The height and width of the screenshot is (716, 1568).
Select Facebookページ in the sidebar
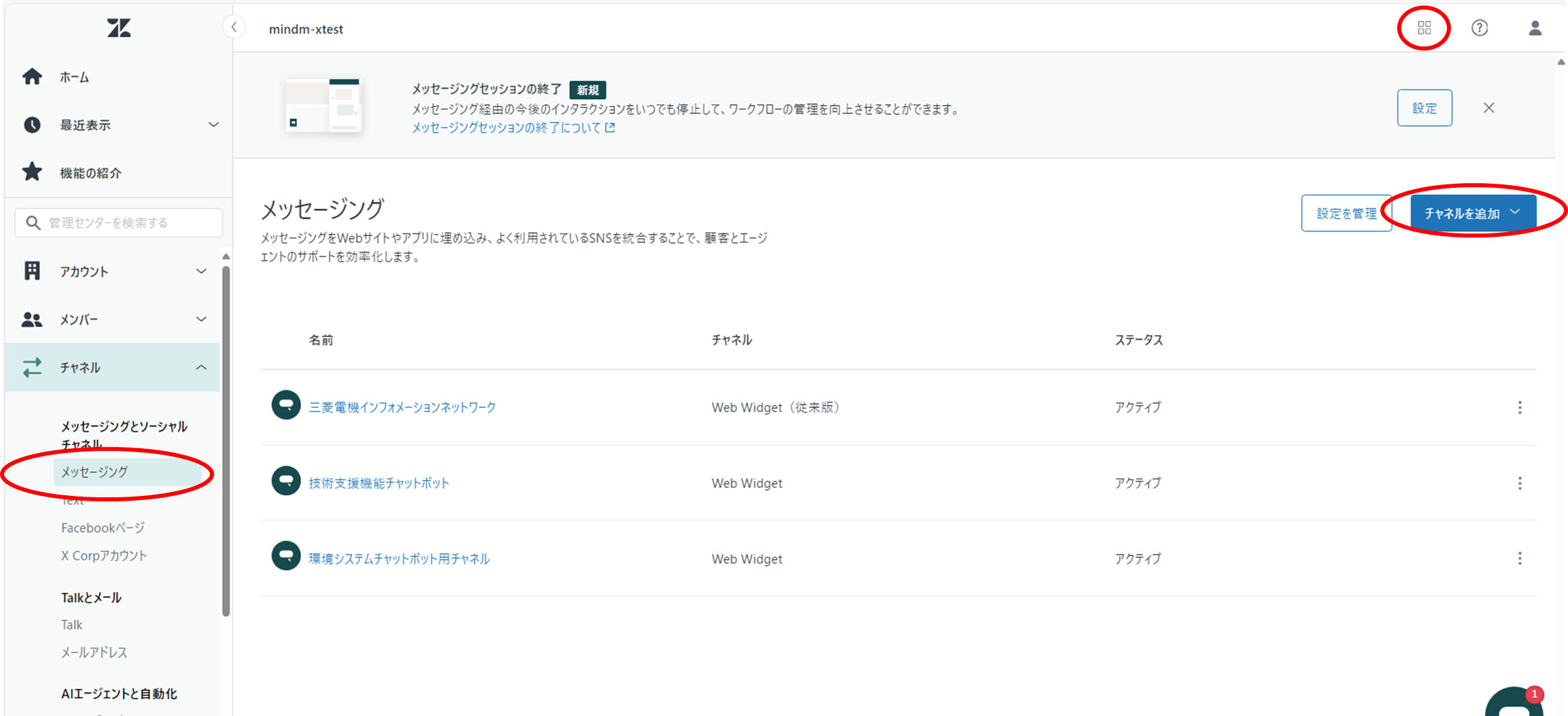click(103, 528)
